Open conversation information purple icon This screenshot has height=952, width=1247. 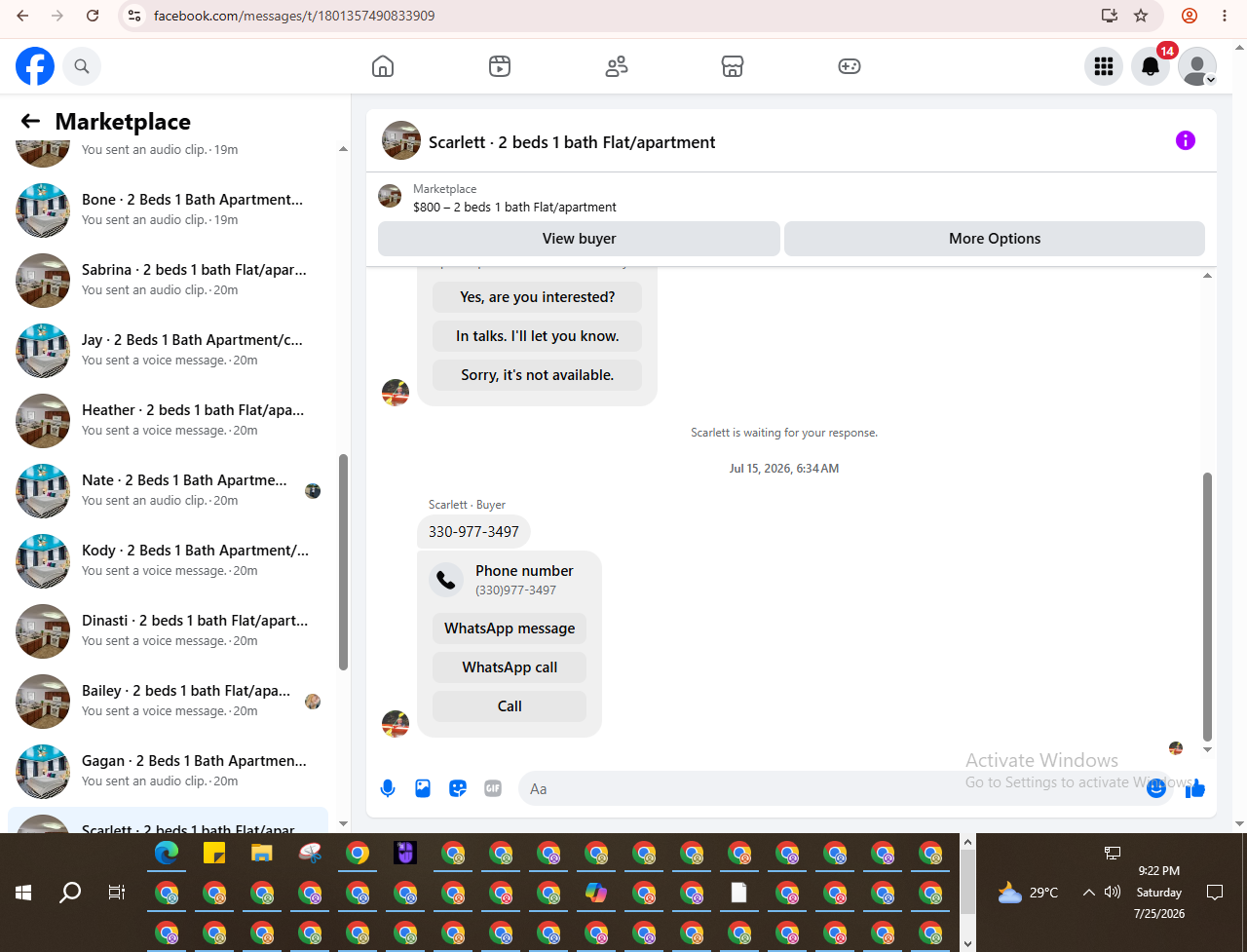[x=1185, y=140]
